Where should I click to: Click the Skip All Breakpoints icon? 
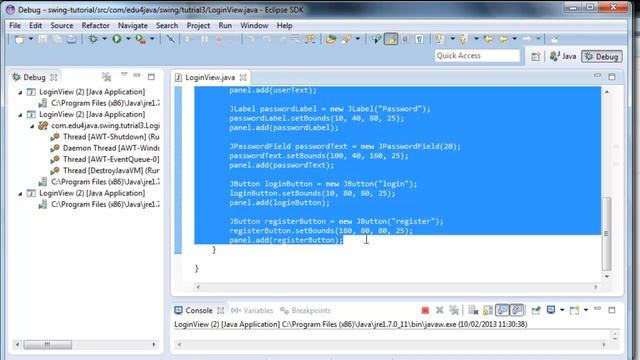171,39
